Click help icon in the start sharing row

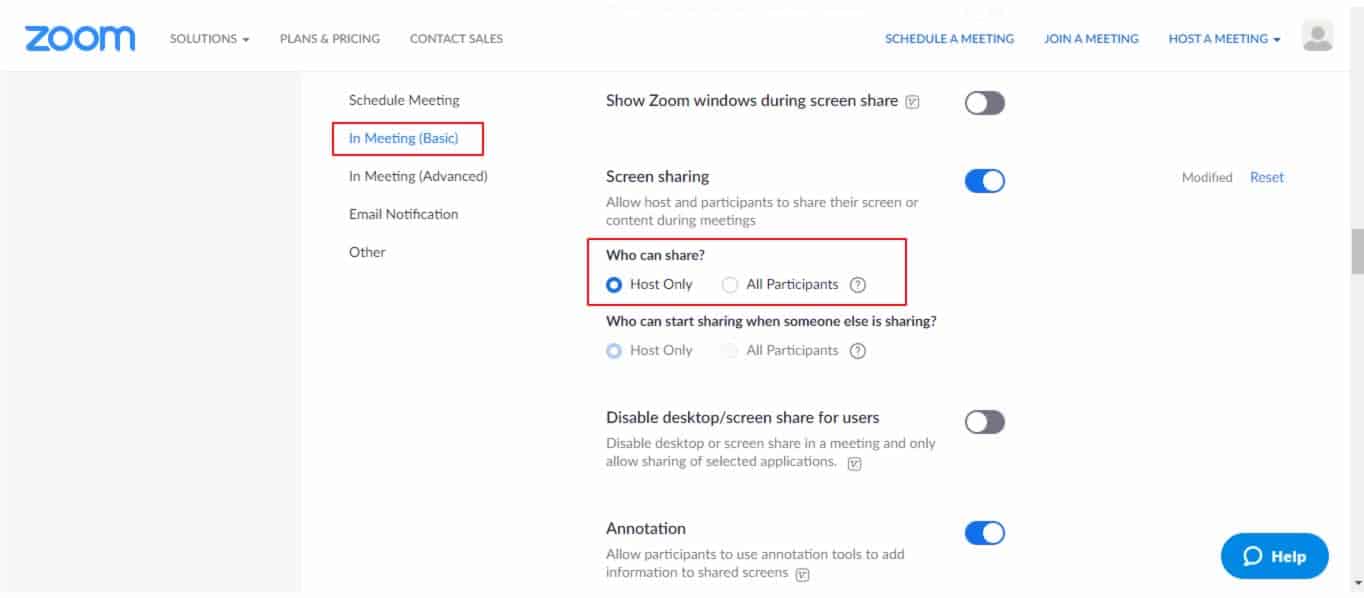point(857,351)
